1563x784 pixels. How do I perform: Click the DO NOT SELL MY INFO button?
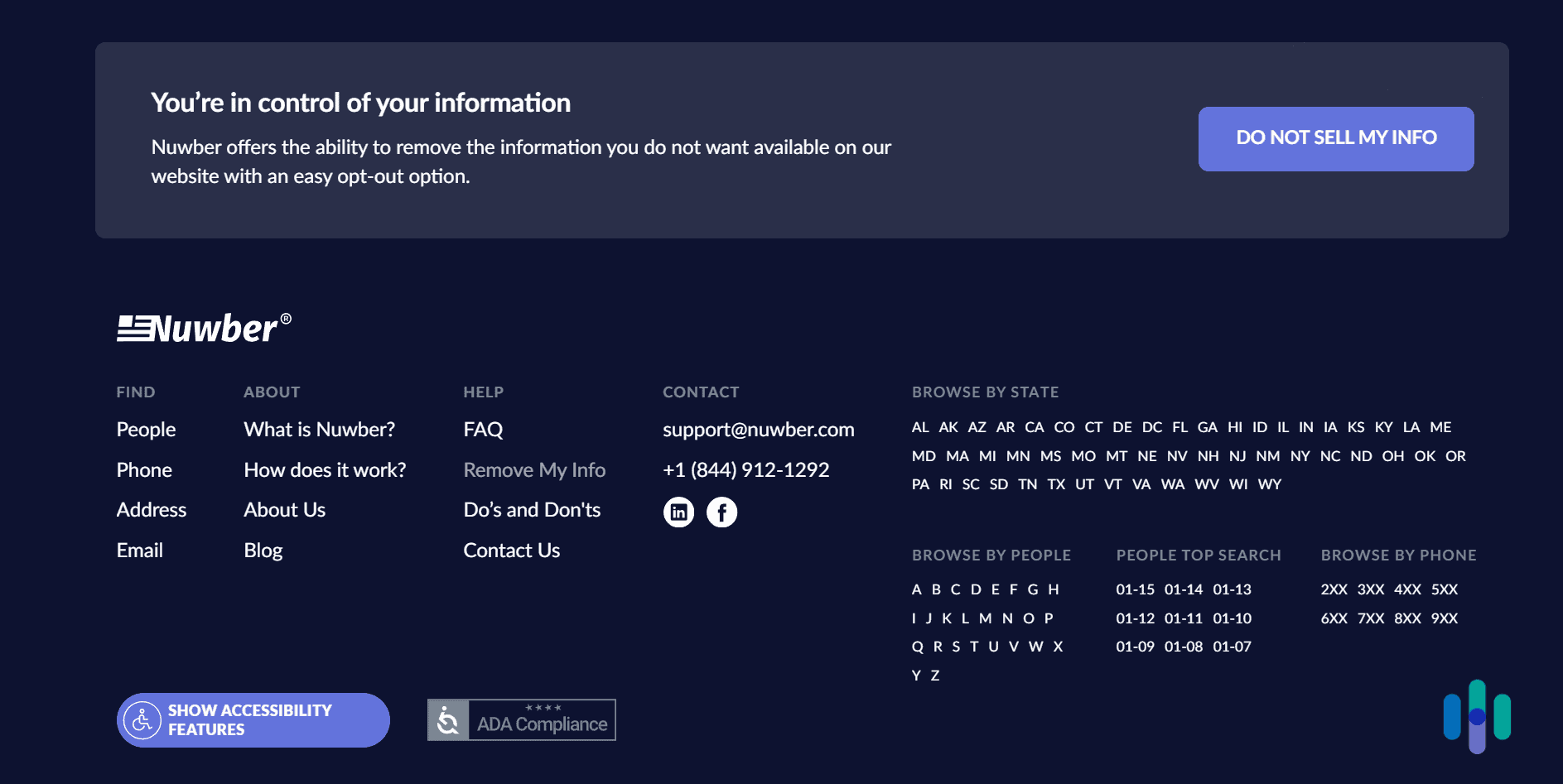pos(1335,138)
